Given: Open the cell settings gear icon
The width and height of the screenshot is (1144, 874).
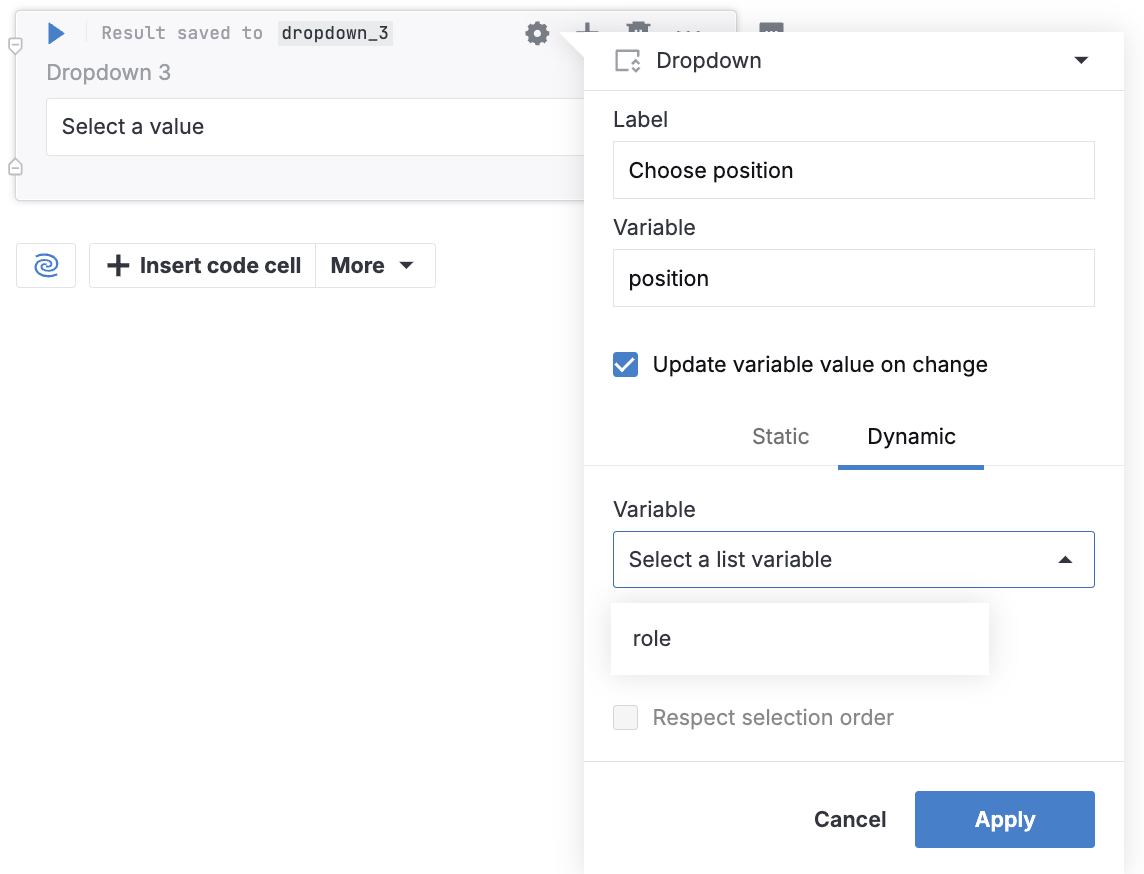Looking at the screenshot, I should tap(537, 33).
